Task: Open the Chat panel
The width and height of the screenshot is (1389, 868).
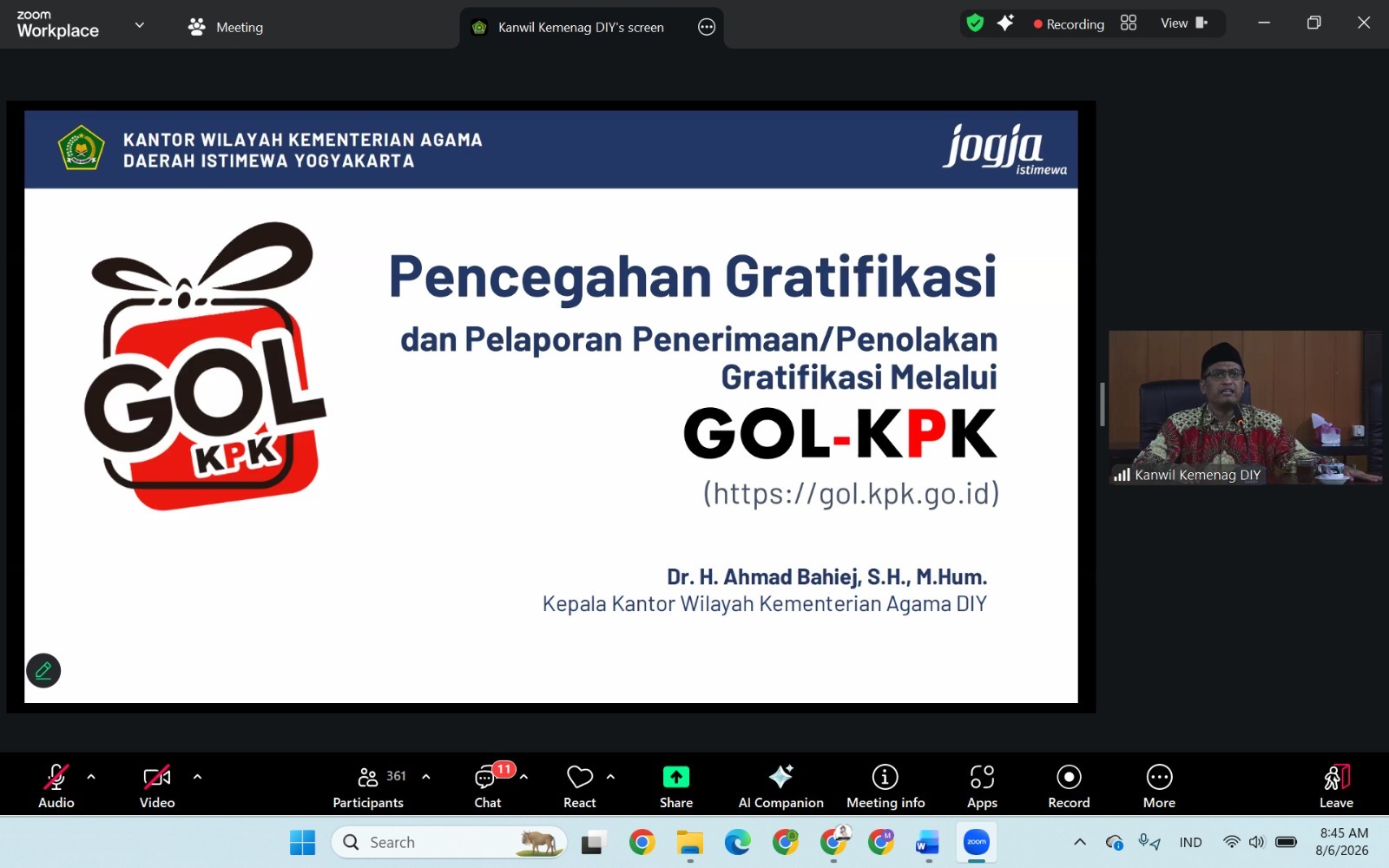Action: (488, 786)
